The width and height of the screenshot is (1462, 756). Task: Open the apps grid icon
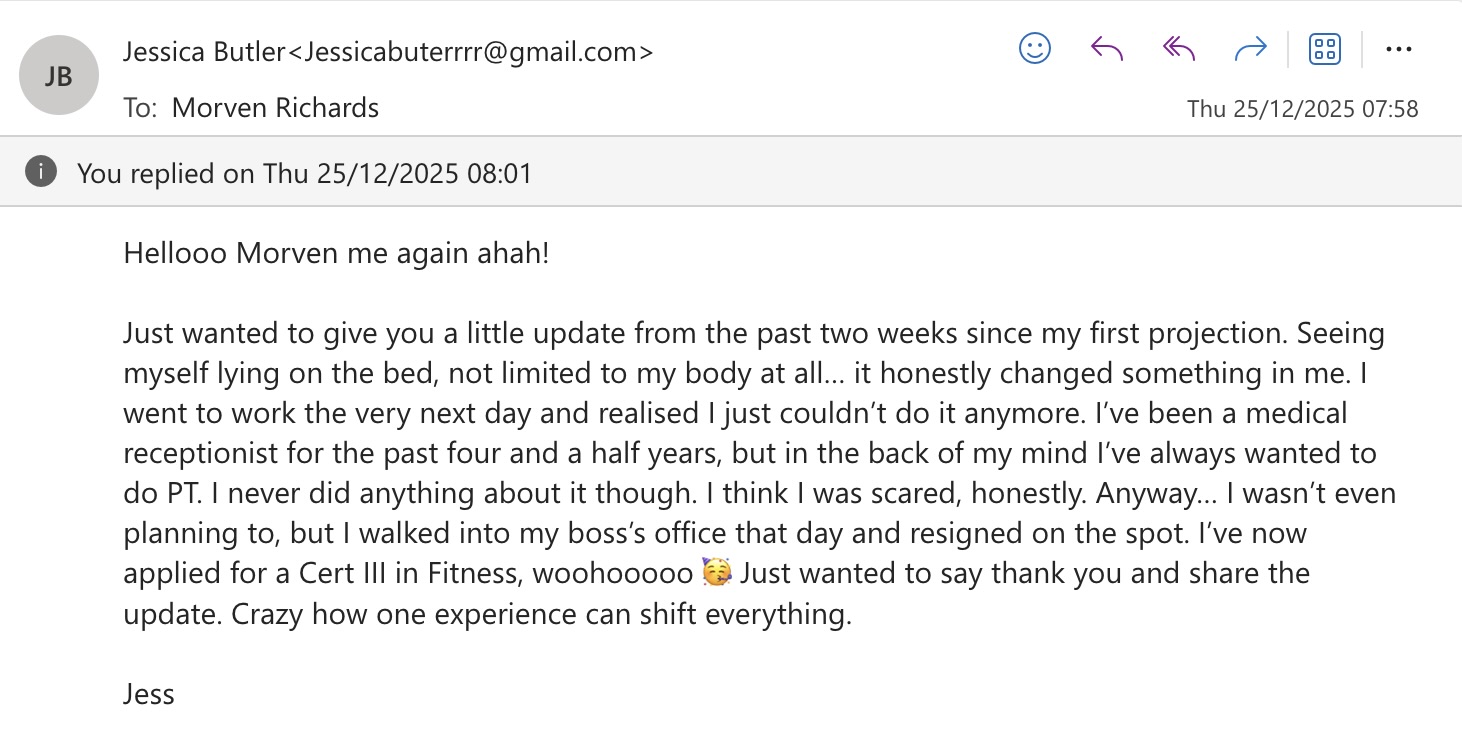(x=1324, y=48)
